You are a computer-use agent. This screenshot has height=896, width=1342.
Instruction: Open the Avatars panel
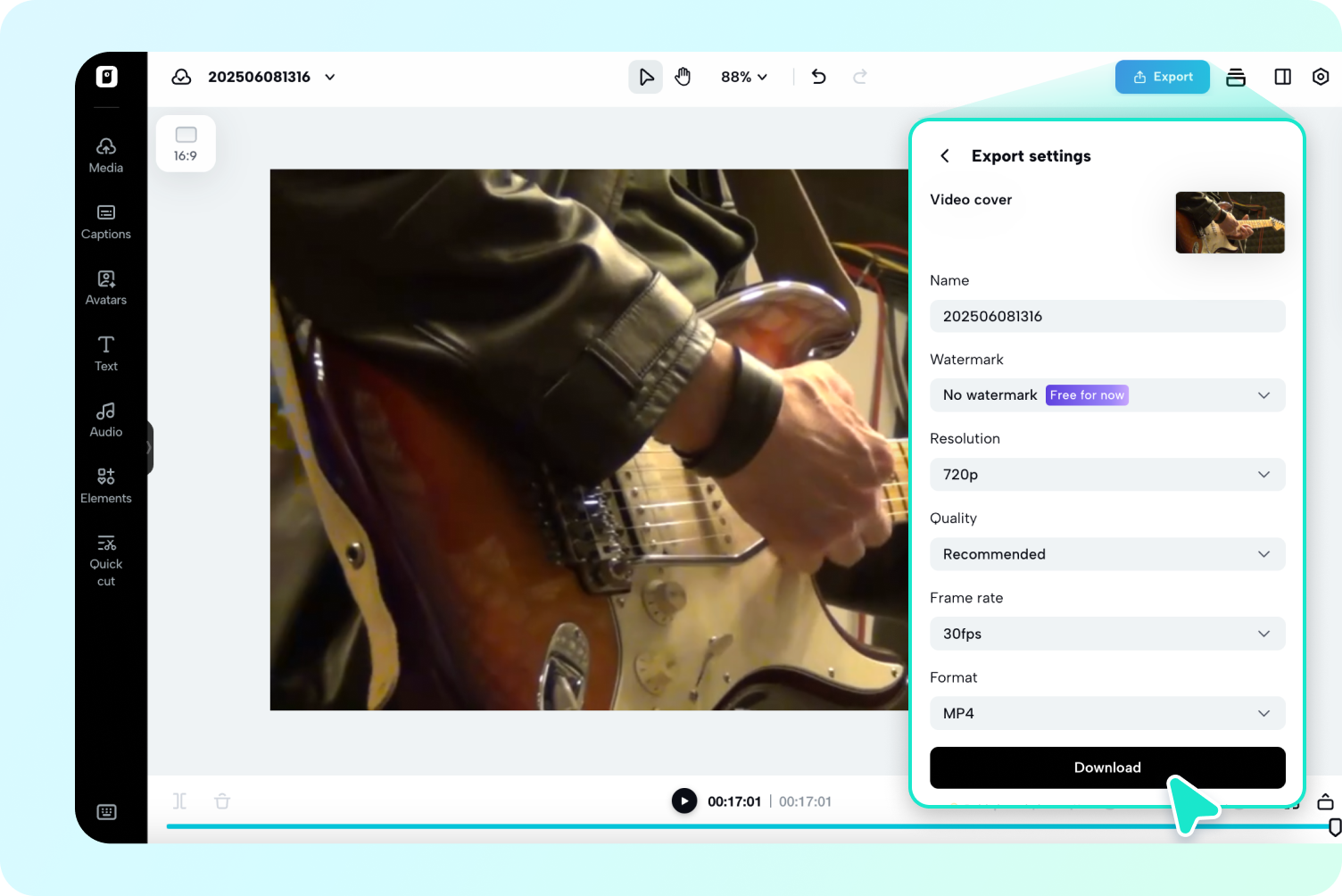[106, 288]
